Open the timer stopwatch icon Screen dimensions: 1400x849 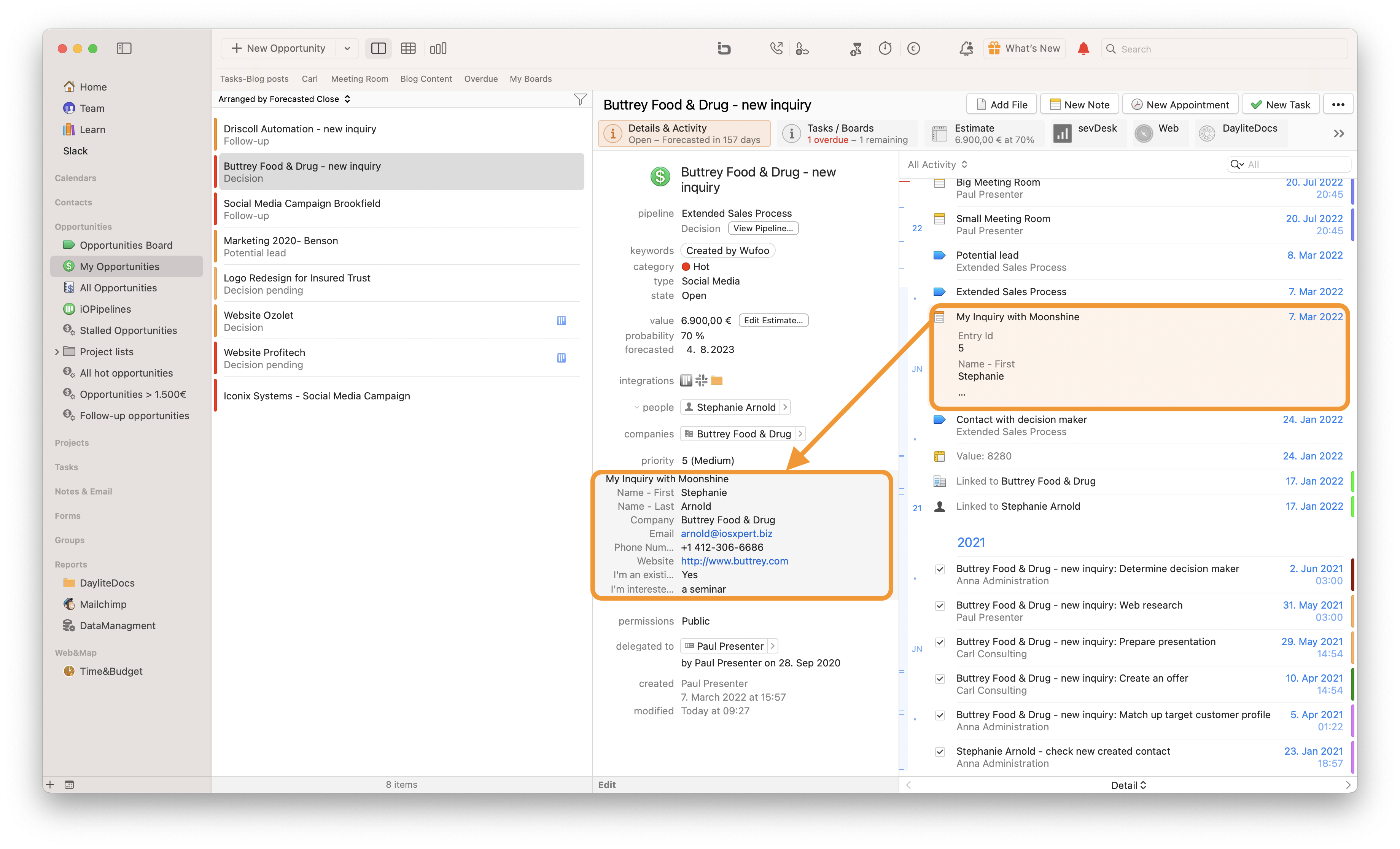(x=885, y=48)
